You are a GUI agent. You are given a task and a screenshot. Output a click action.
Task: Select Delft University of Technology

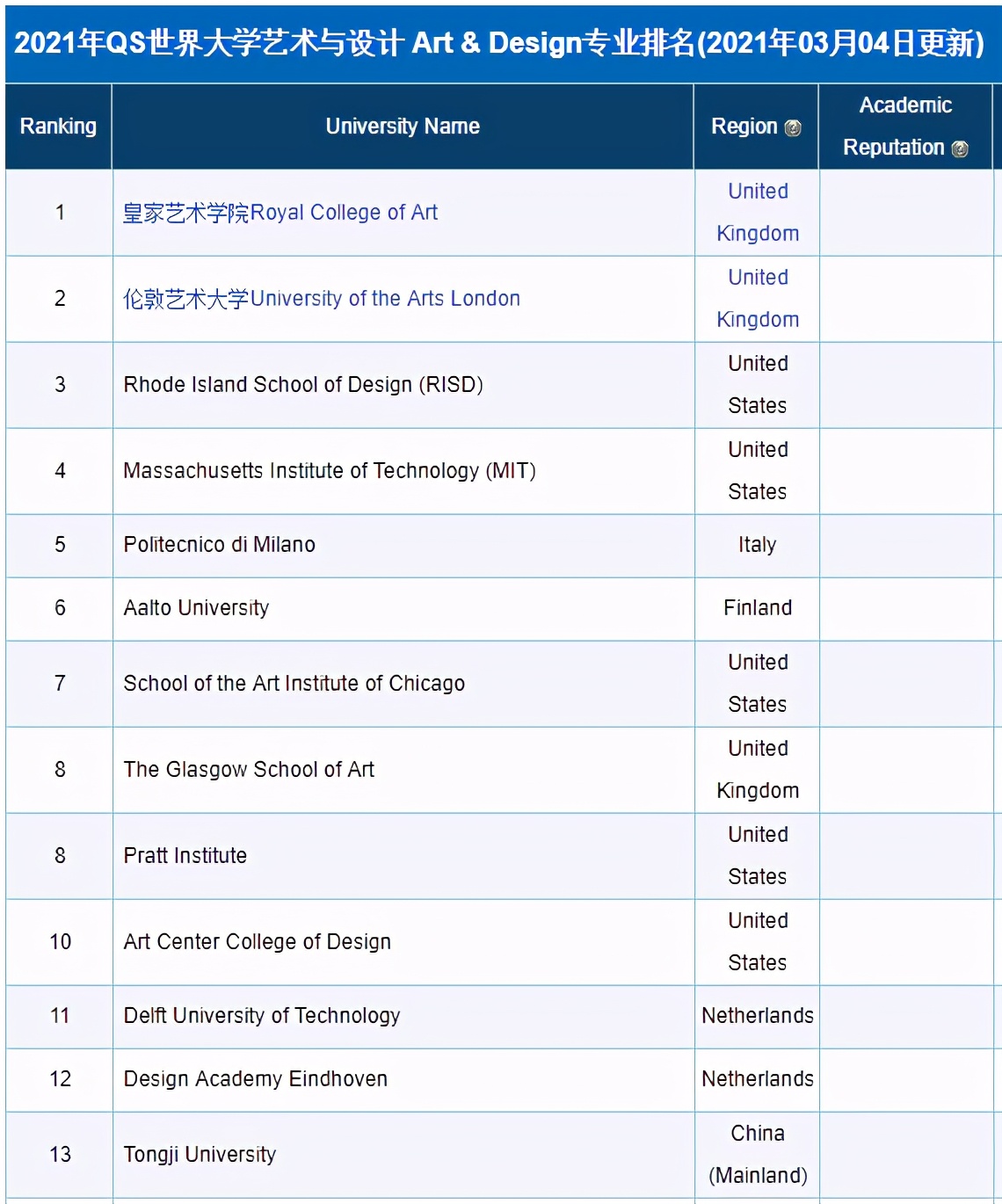tap(262, 1016)
